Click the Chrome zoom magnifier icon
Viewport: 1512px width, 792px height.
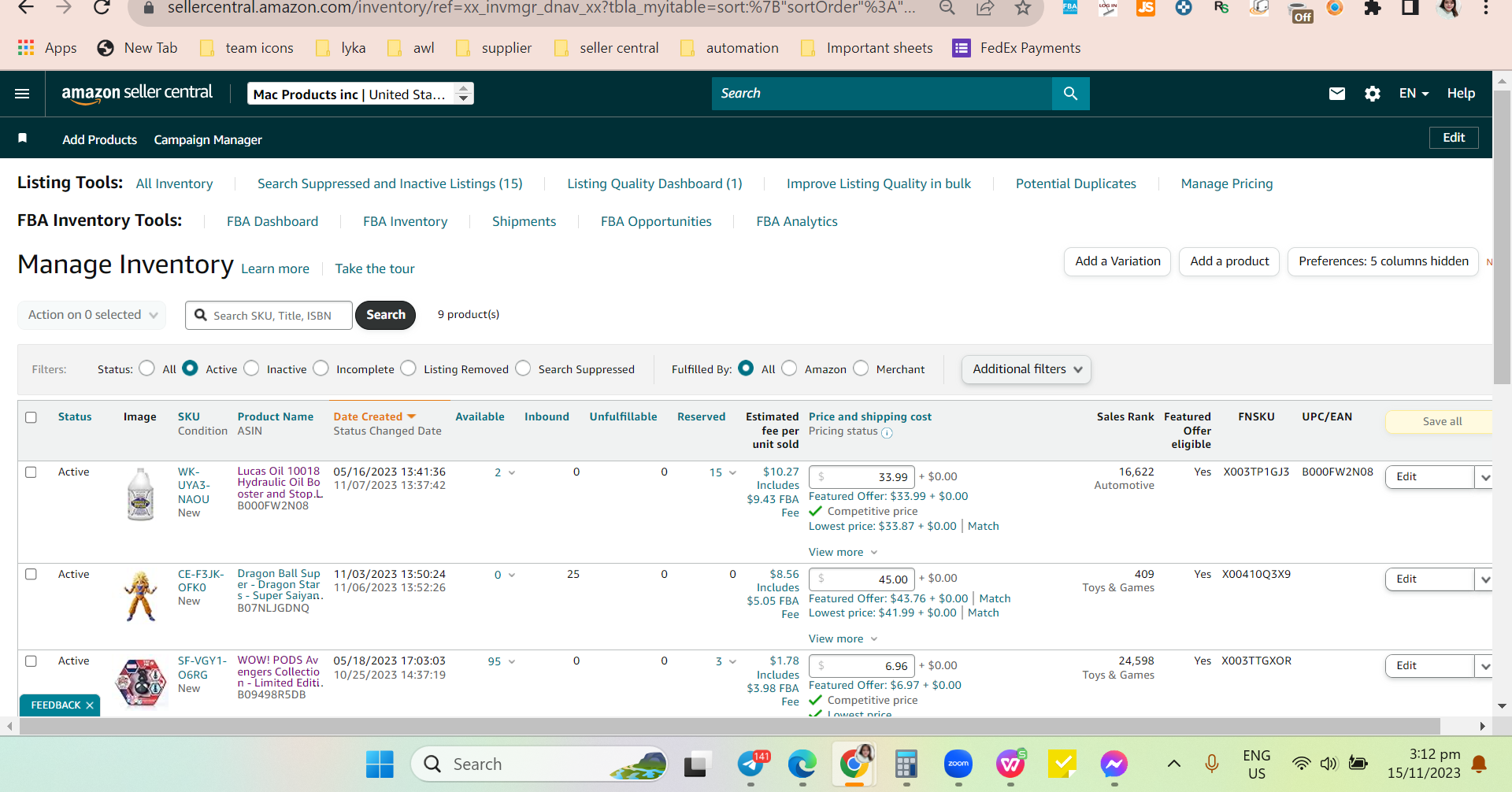[947, 8]
